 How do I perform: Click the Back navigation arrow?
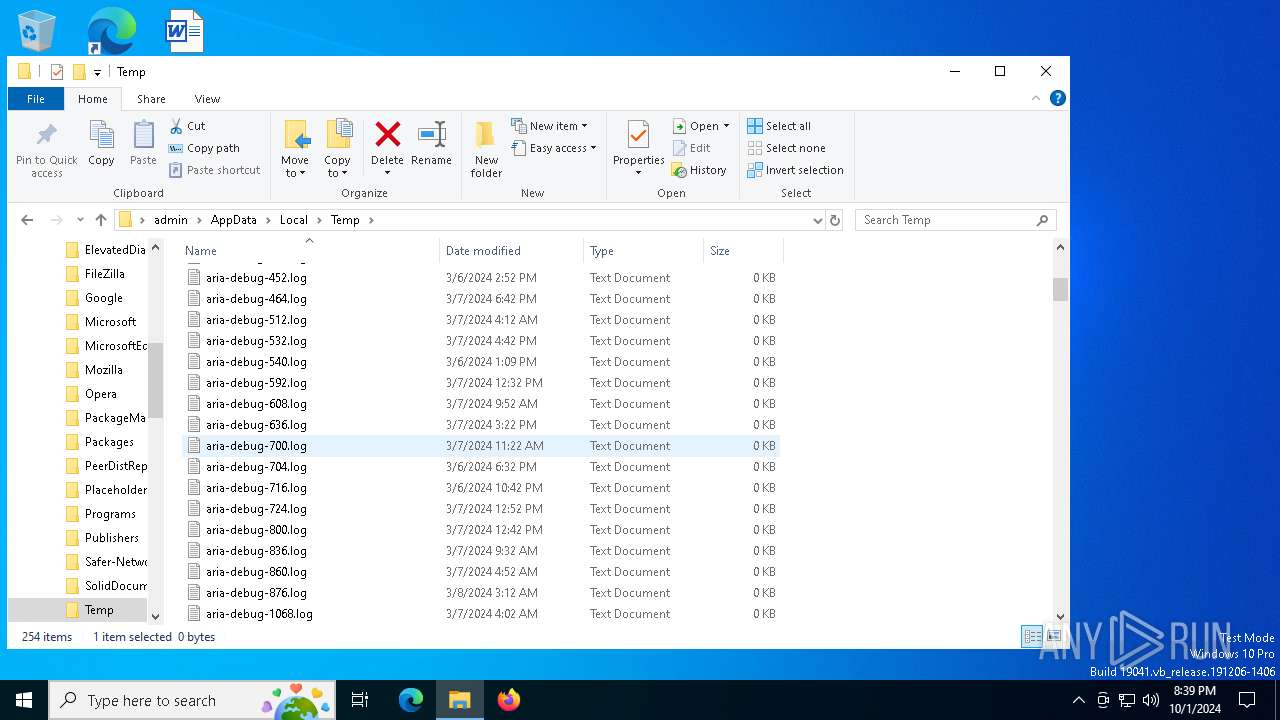[27, 220]
